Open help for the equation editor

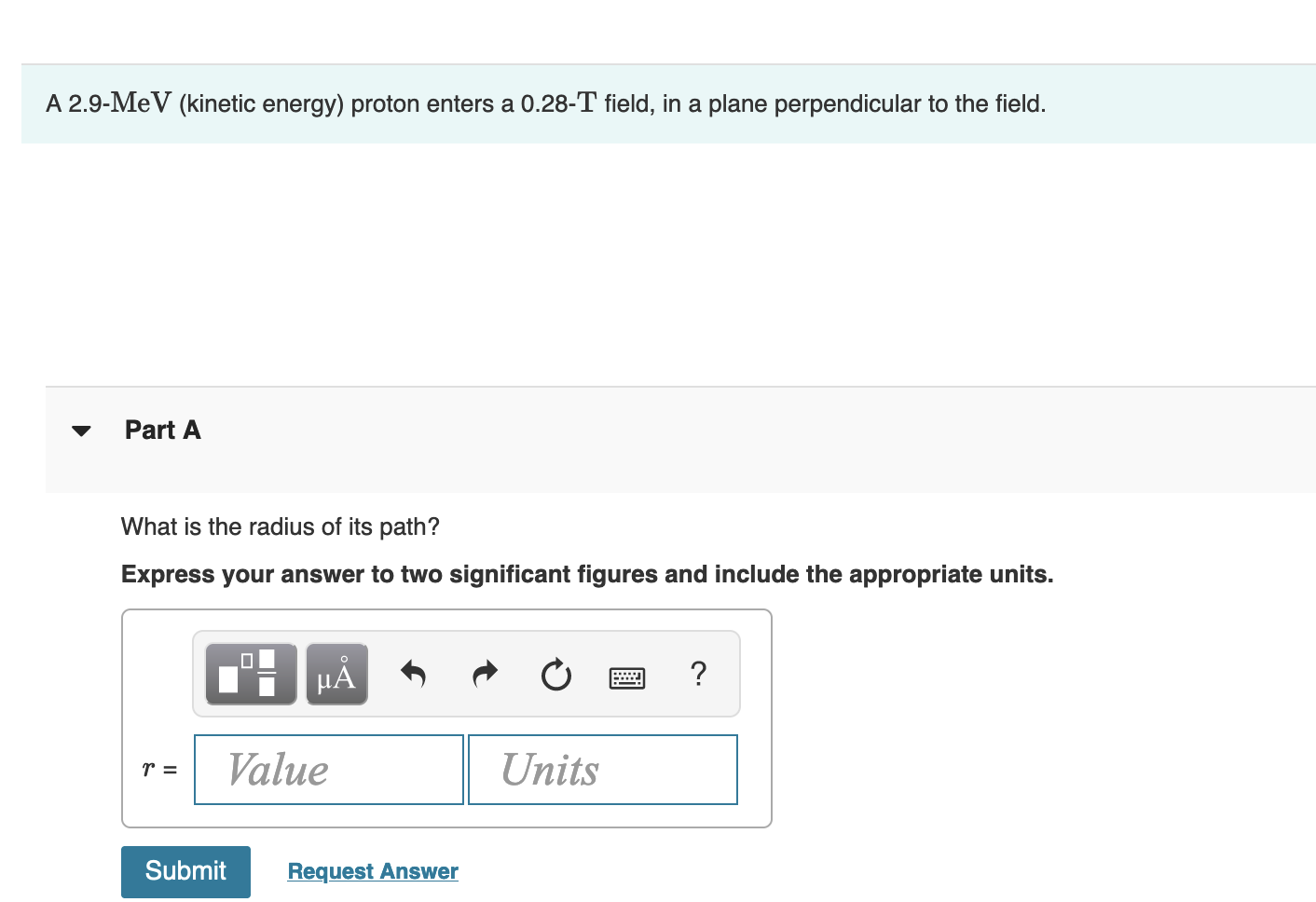698,674
